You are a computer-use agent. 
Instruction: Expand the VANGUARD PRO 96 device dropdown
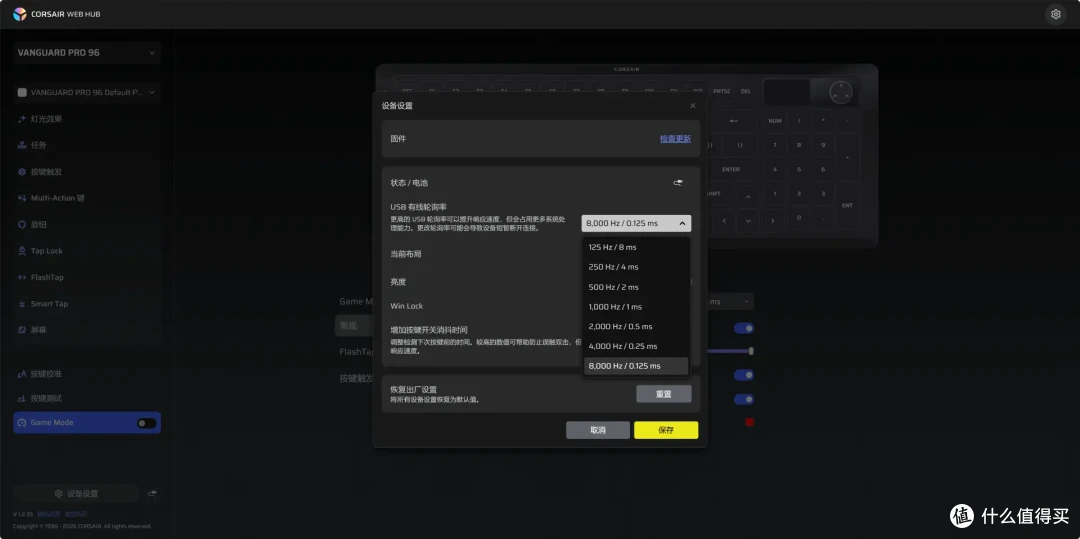pos(87,53)
